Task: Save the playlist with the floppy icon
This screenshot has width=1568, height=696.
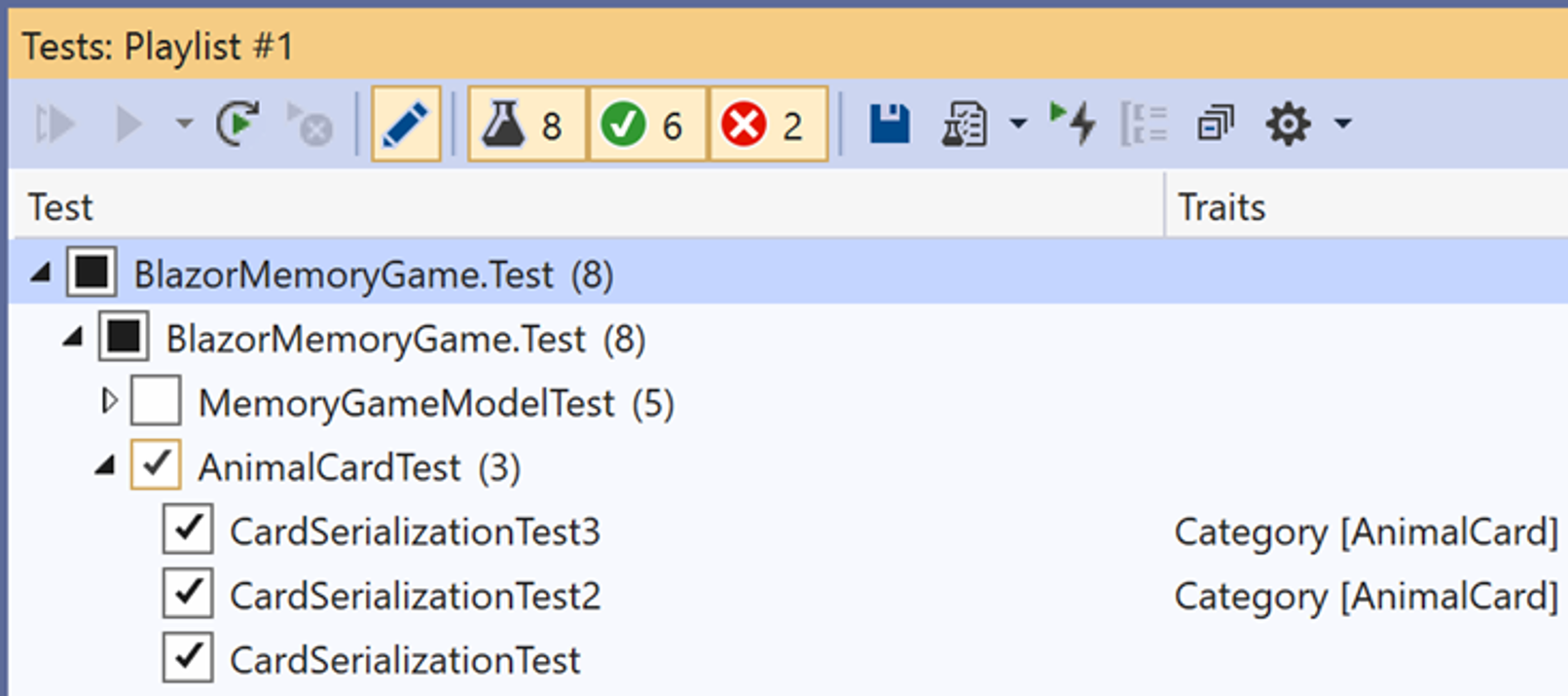Action: [x=890, y=124]
